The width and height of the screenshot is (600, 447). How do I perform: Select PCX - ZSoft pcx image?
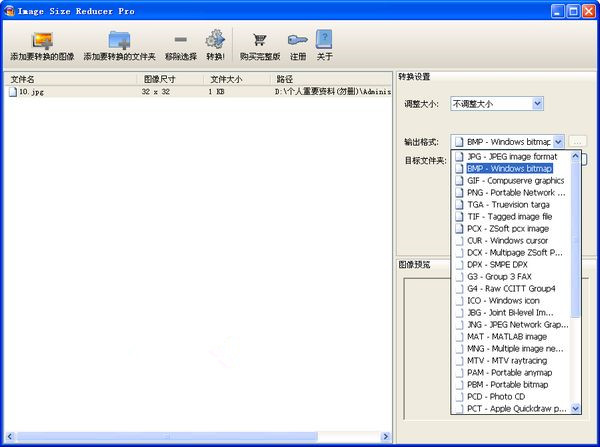pos(511,228)
